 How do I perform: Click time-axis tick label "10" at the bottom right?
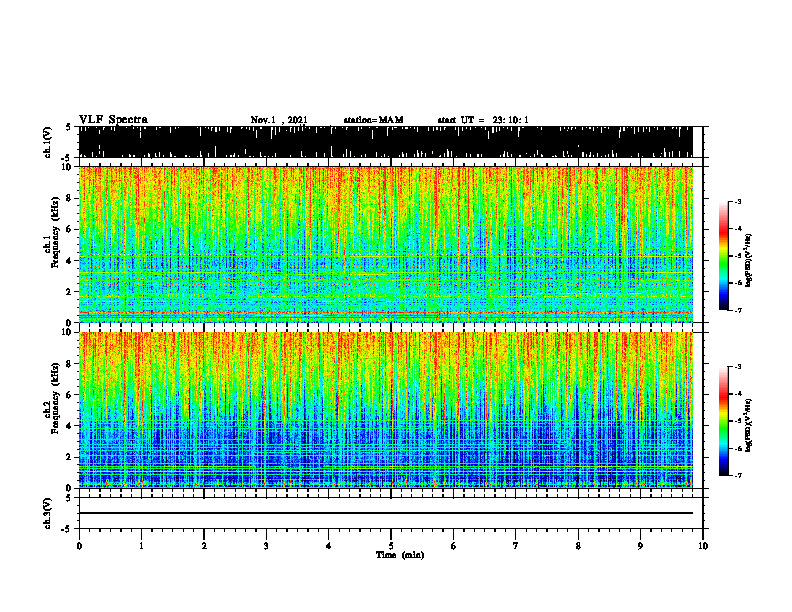tap(703, 546)
